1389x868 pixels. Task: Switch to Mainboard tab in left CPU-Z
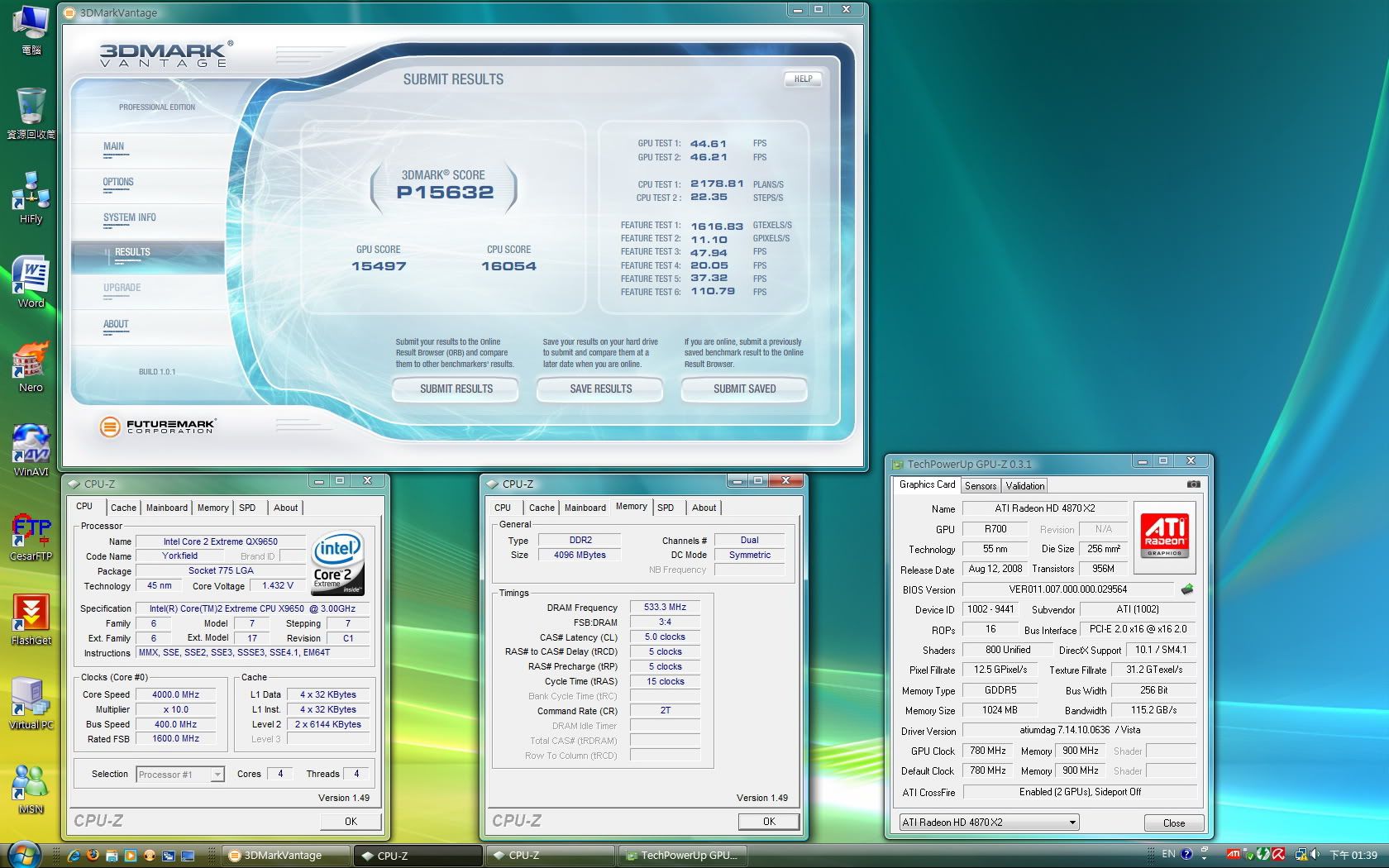click(167, 508)
